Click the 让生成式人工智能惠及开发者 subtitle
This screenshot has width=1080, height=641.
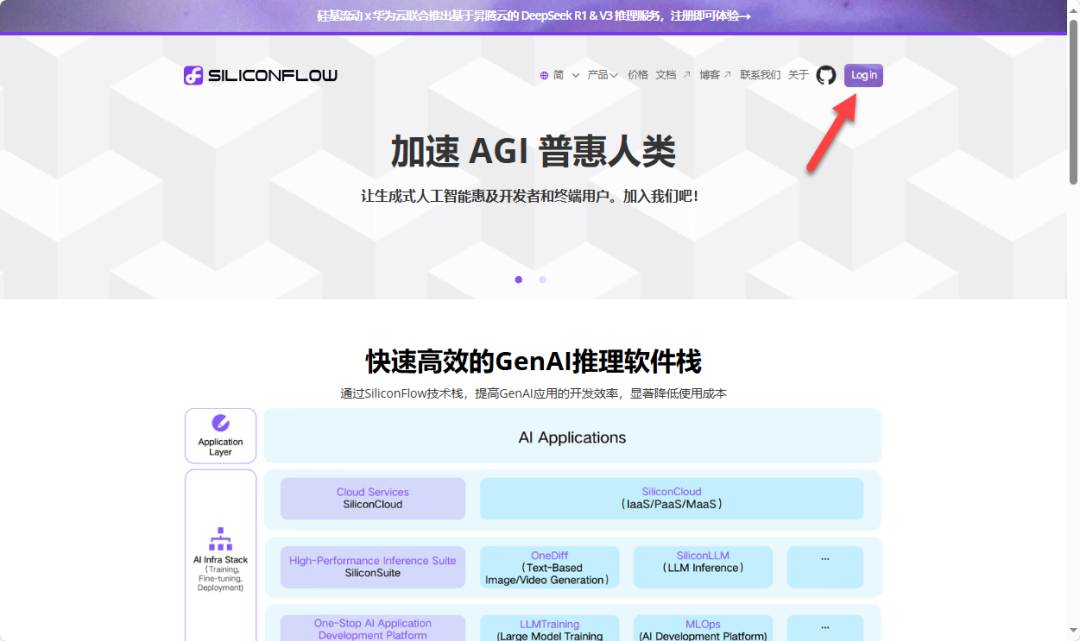tap(530, 196)
